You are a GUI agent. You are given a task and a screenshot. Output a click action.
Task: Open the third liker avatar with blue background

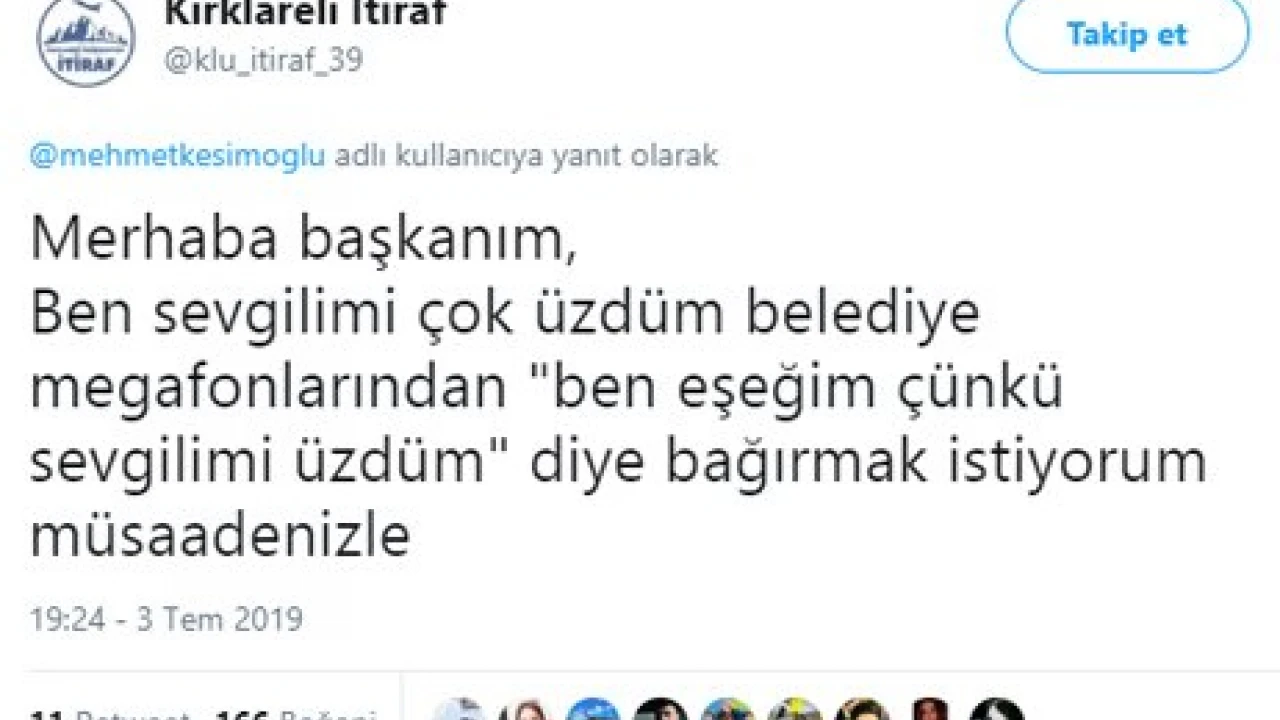[593, 710]
